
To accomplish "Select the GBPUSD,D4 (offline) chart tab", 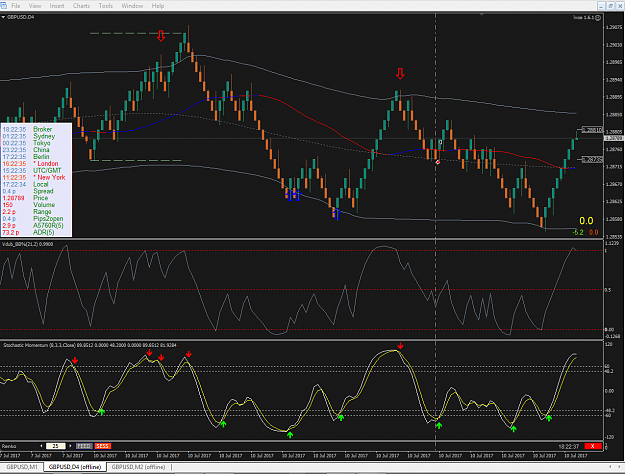I will pyautogui.click(x=75, y=467).
